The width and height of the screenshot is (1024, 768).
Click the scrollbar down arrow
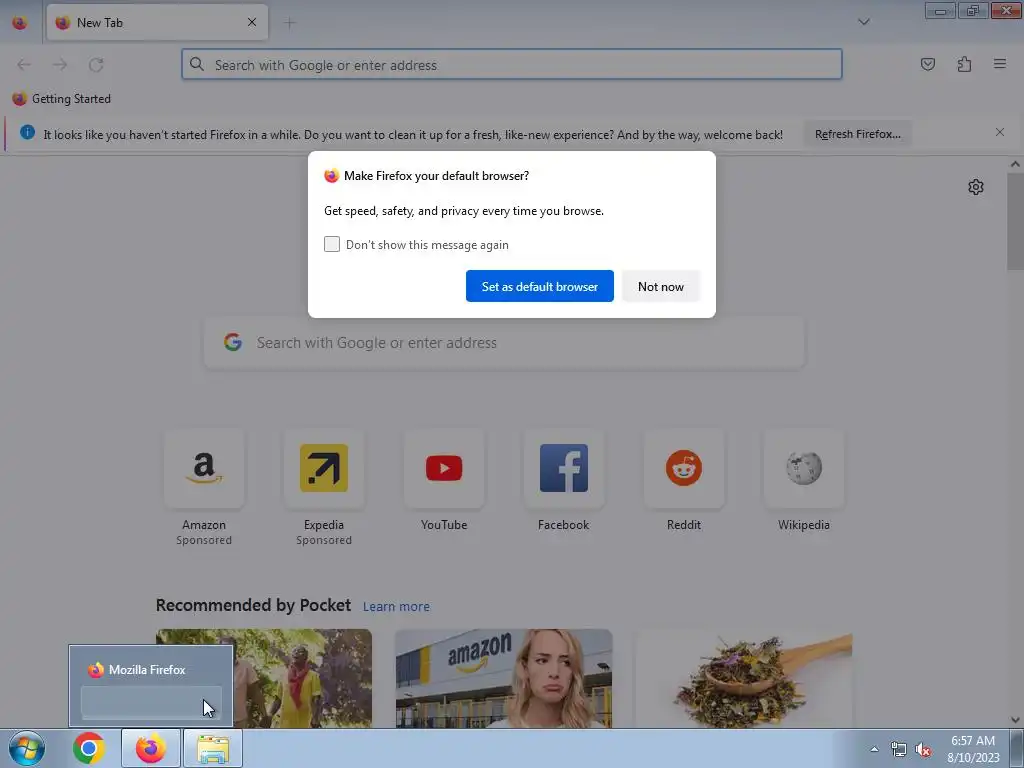(x=1015, y=720)
